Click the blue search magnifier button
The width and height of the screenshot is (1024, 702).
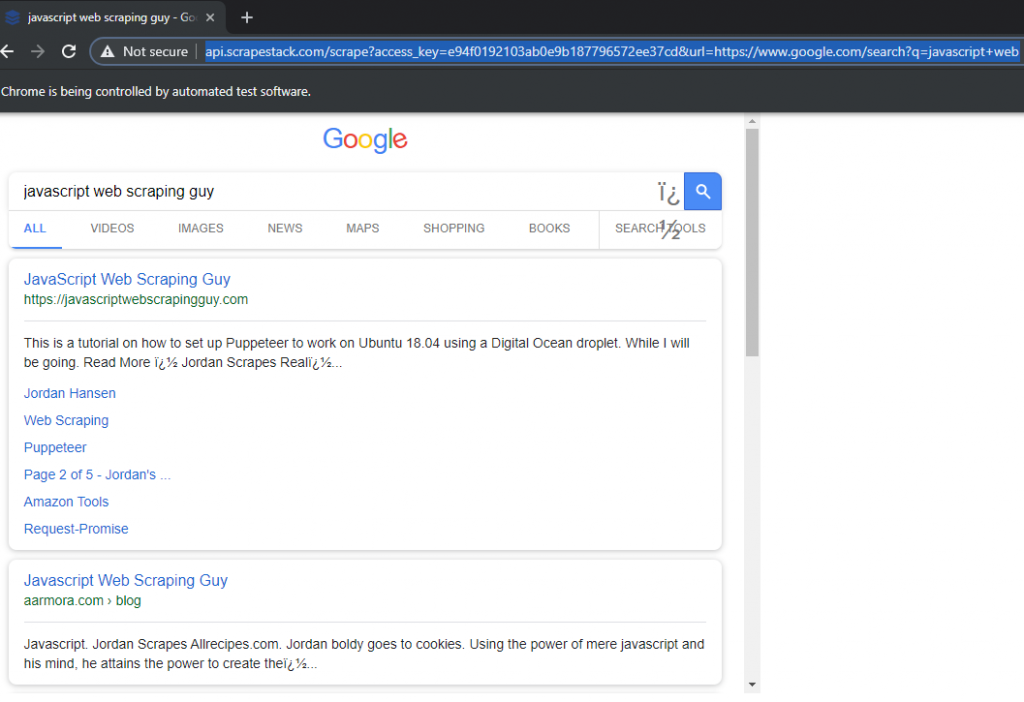703,191
